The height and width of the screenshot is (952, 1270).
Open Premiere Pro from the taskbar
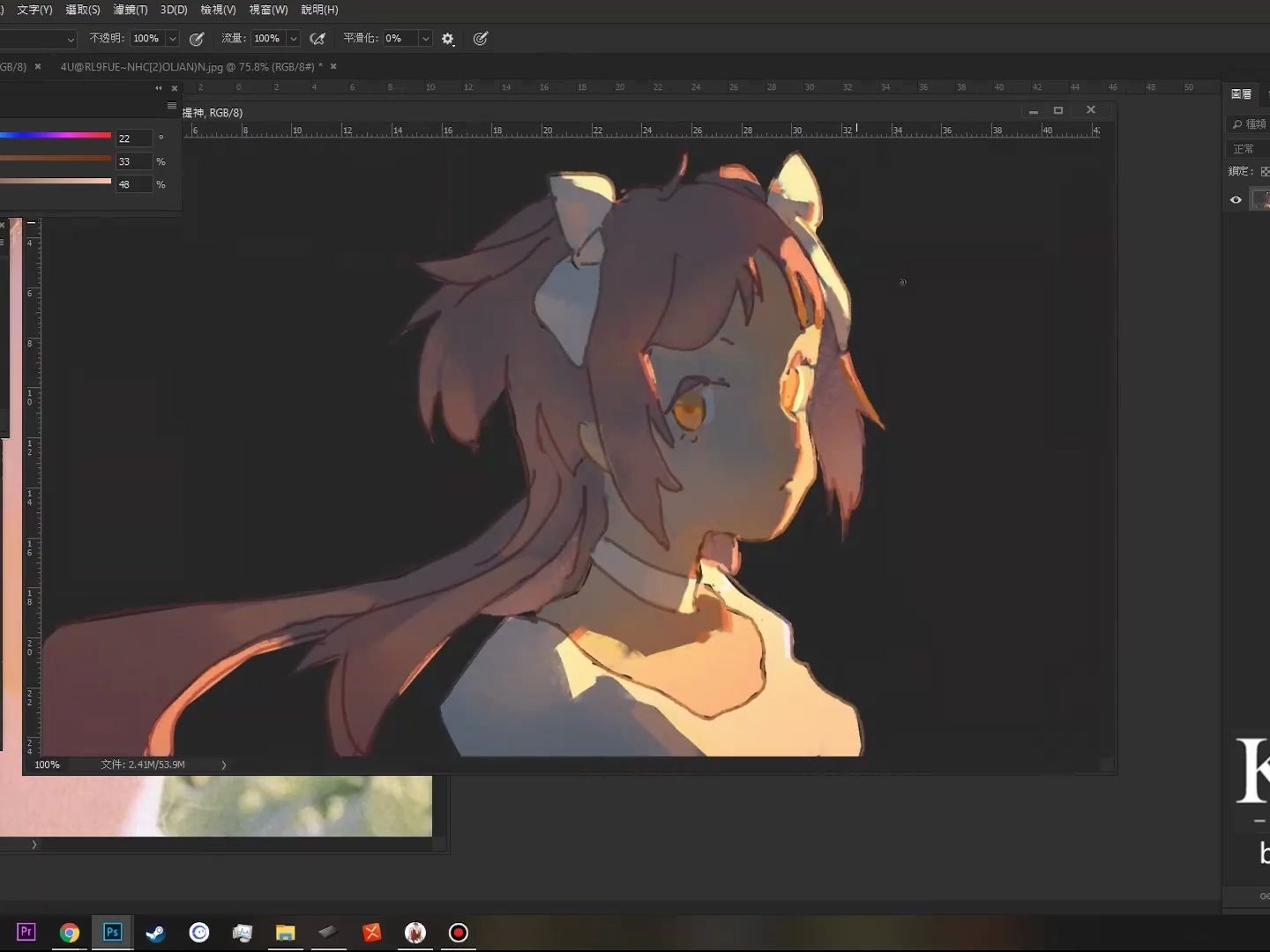pos(26,932)
